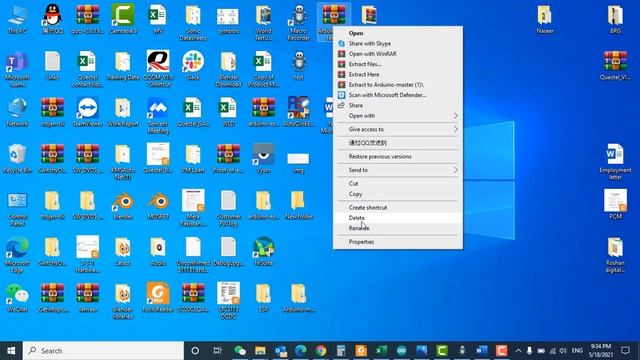Select the PCM document icon

click(x=615, y=204)
